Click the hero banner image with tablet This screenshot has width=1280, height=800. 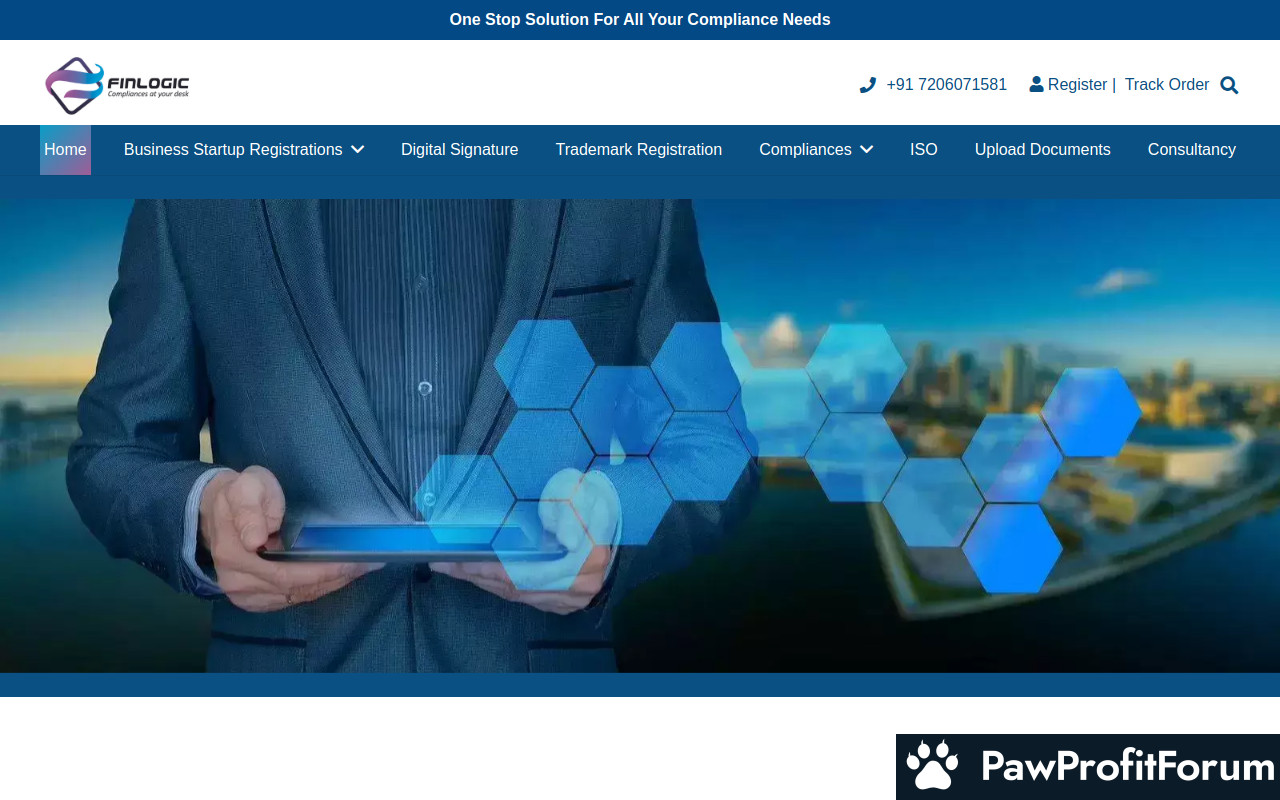(x=640, y=435)
